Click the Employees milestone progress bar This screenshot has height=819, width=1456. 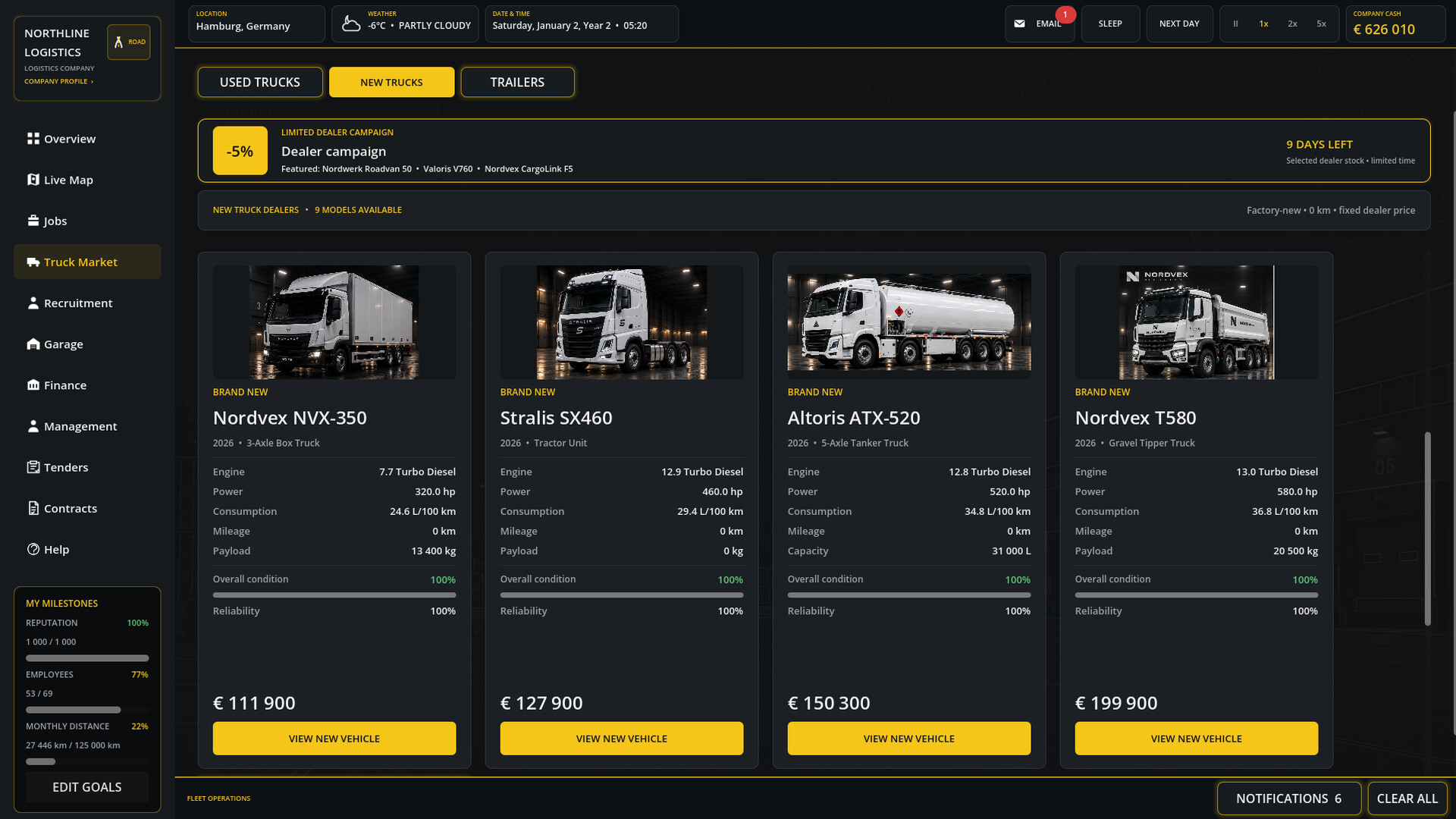coord(87,710)
